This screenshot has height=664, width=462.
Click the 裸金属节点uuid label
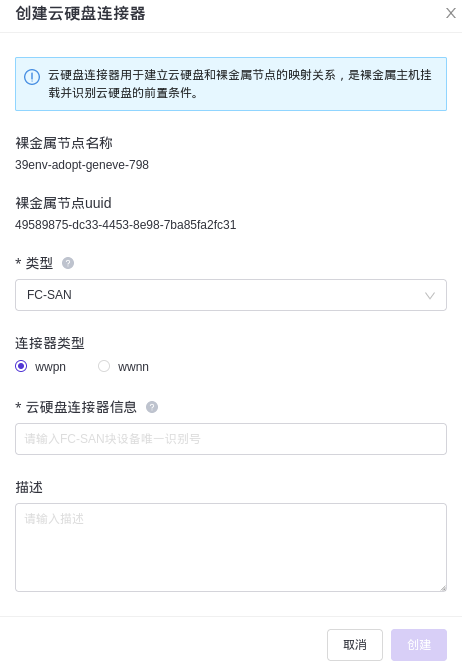(64, 203)
